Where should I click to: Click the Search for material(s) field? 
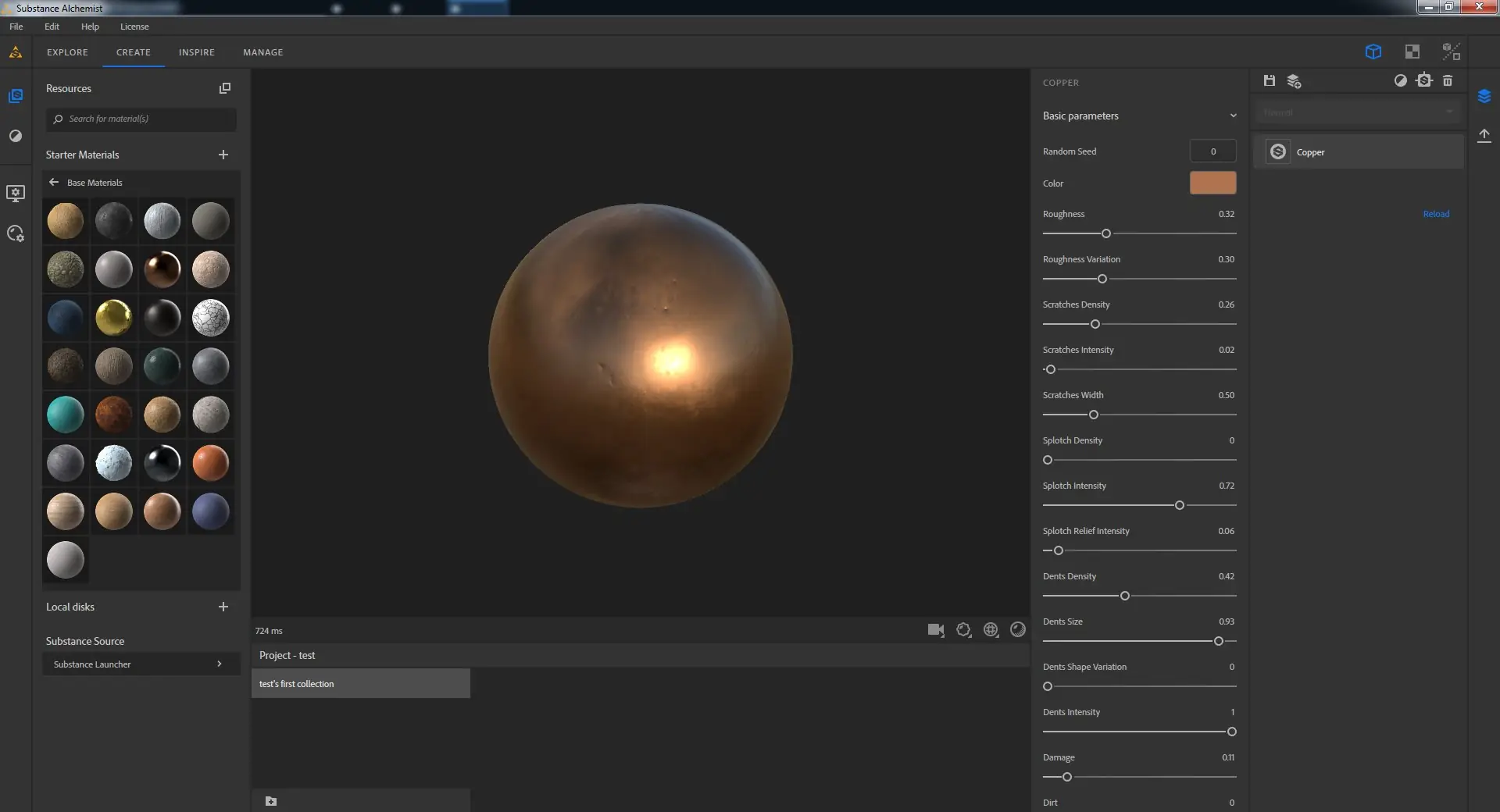[x=141, y=119]
